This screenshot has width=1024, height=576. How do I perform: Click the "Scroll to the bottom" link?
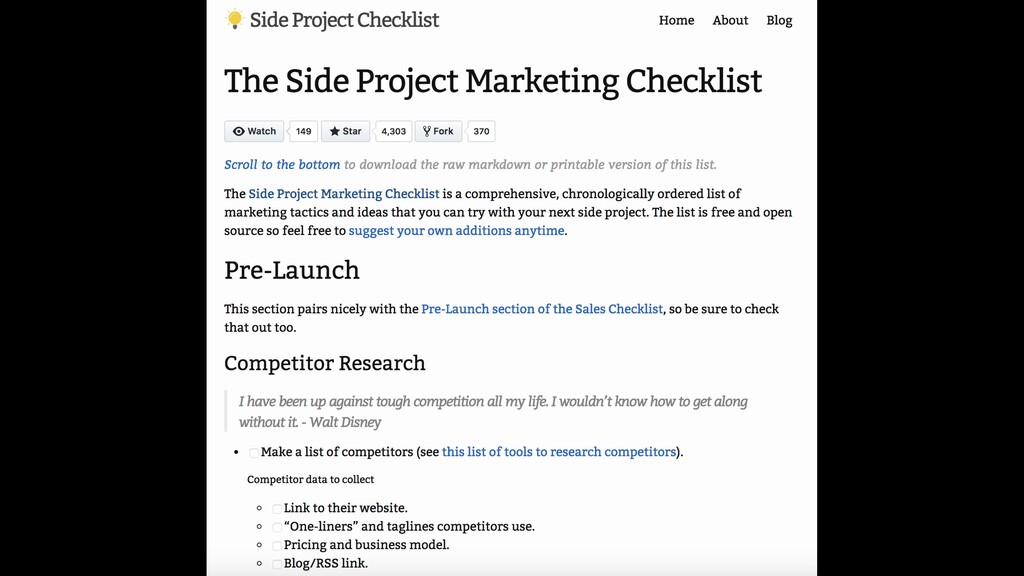282,164
